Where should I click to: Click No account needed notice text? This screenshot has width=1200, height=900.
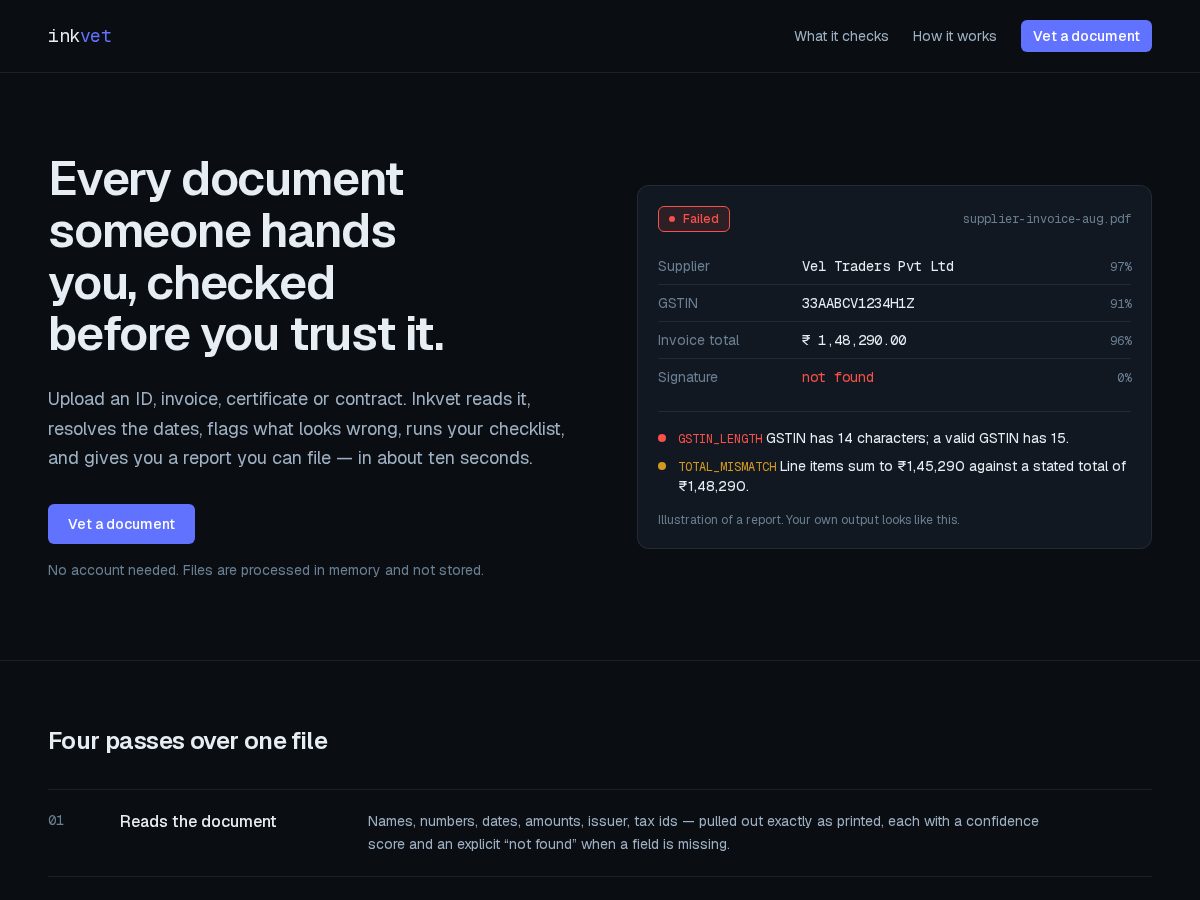tap(266, 570)
